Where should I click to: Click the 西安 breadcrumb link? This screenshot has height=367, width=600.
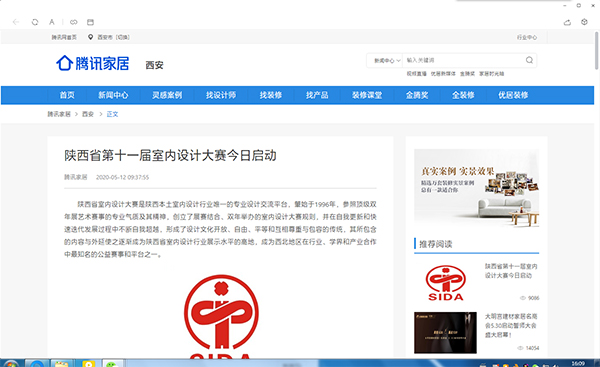tap(88, 114)
